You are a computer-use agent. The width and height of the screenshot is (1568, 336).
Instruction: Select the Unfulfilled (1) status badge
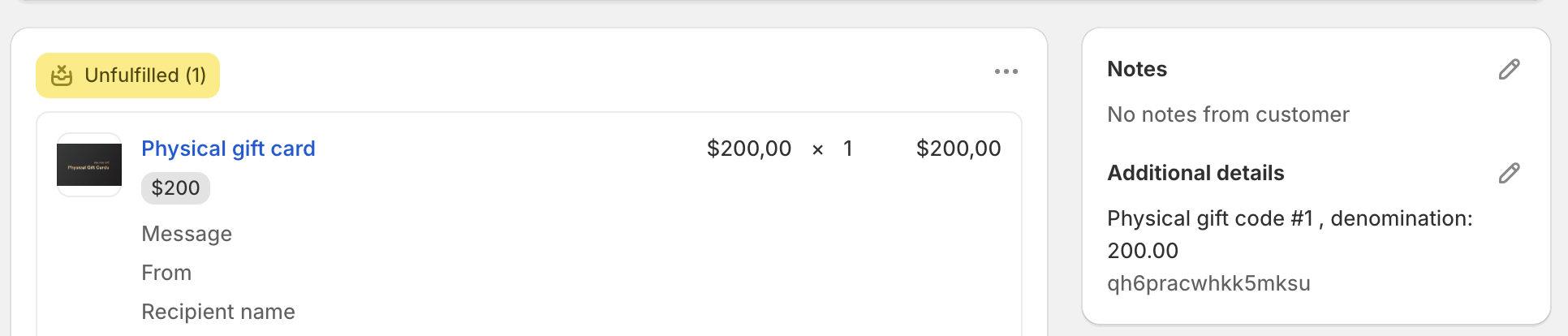click(x=127, y=75)
